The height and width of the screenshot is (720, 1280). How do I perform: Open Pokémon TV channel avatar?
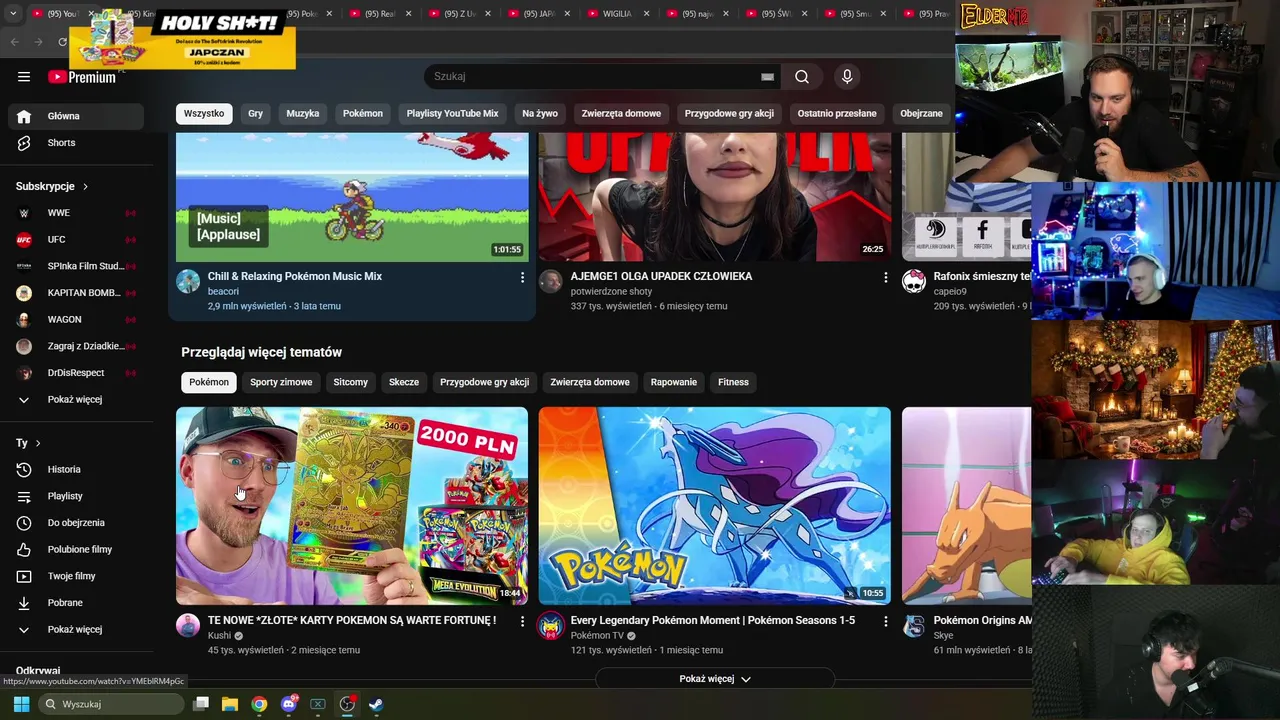tap(551, 626)
